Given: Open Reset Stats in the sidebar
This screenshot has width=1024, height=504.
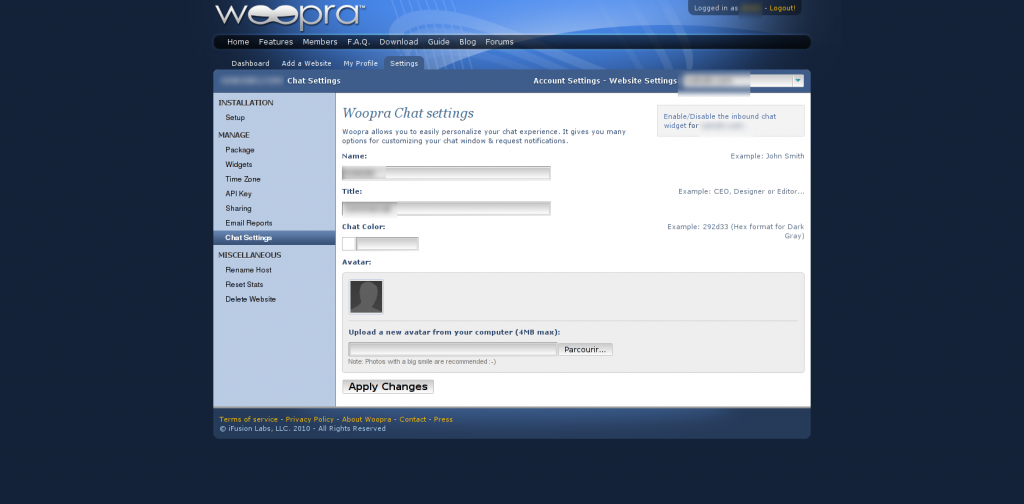Looking at the screenshot, I should click(x=244, y=285).
